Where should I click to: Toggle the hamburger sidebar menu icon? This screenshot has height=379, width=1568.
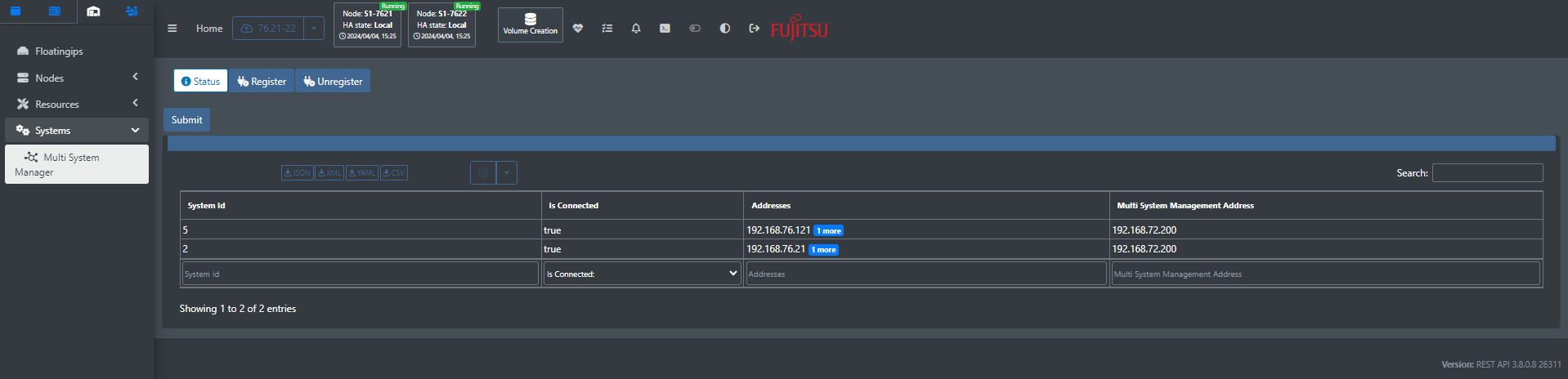[172, 28]
